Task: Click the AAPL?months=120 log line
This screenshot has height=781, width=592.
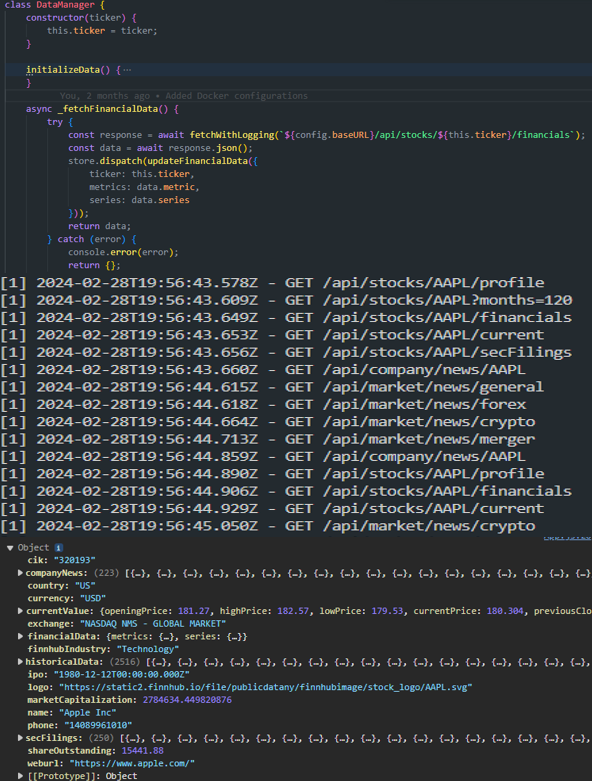Action: [x=286, y=300]
